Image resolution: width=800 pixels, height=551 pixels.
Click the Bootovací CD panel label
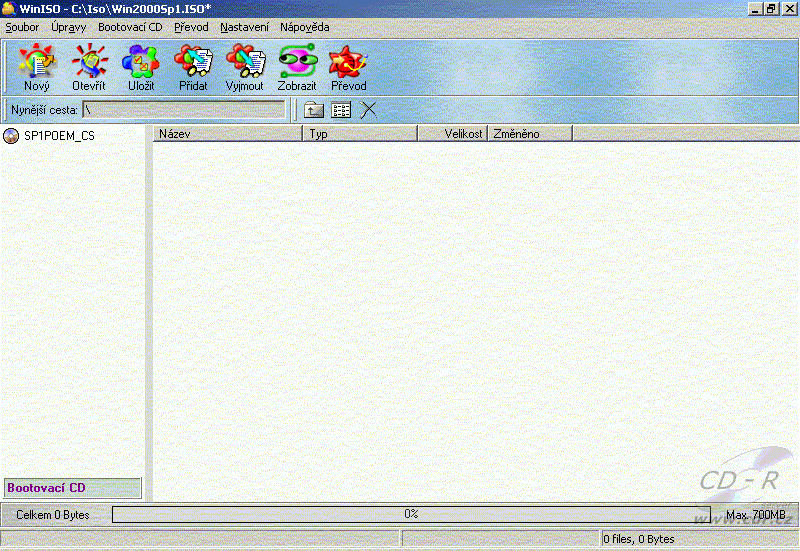pyautogui.click(x=72, y=488)
